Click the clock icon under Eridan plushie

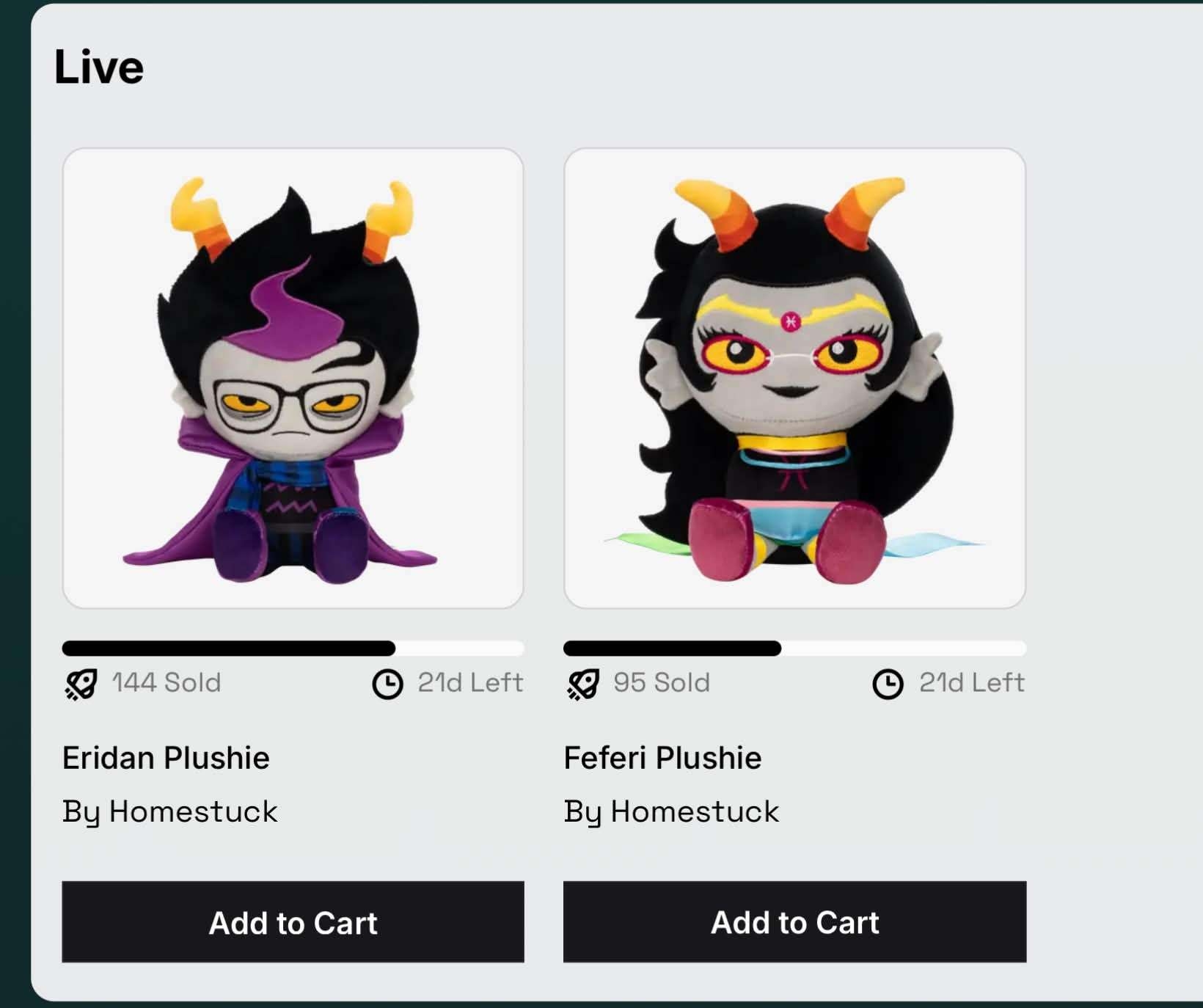(387, 684)
